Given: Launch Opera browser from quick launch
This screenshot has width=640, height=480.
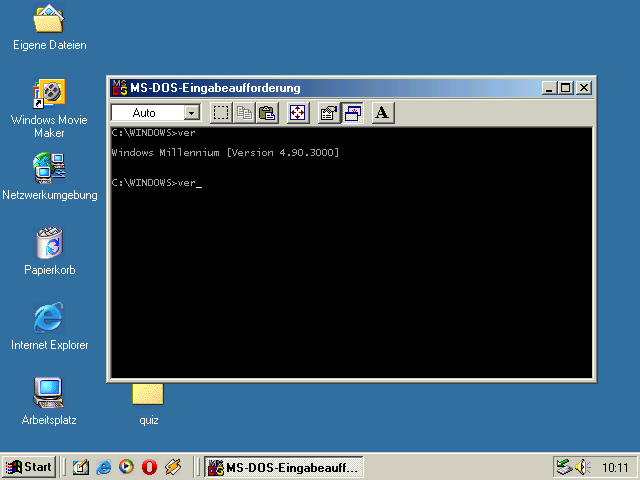Looking at the screenshot, I should [149, 467].
